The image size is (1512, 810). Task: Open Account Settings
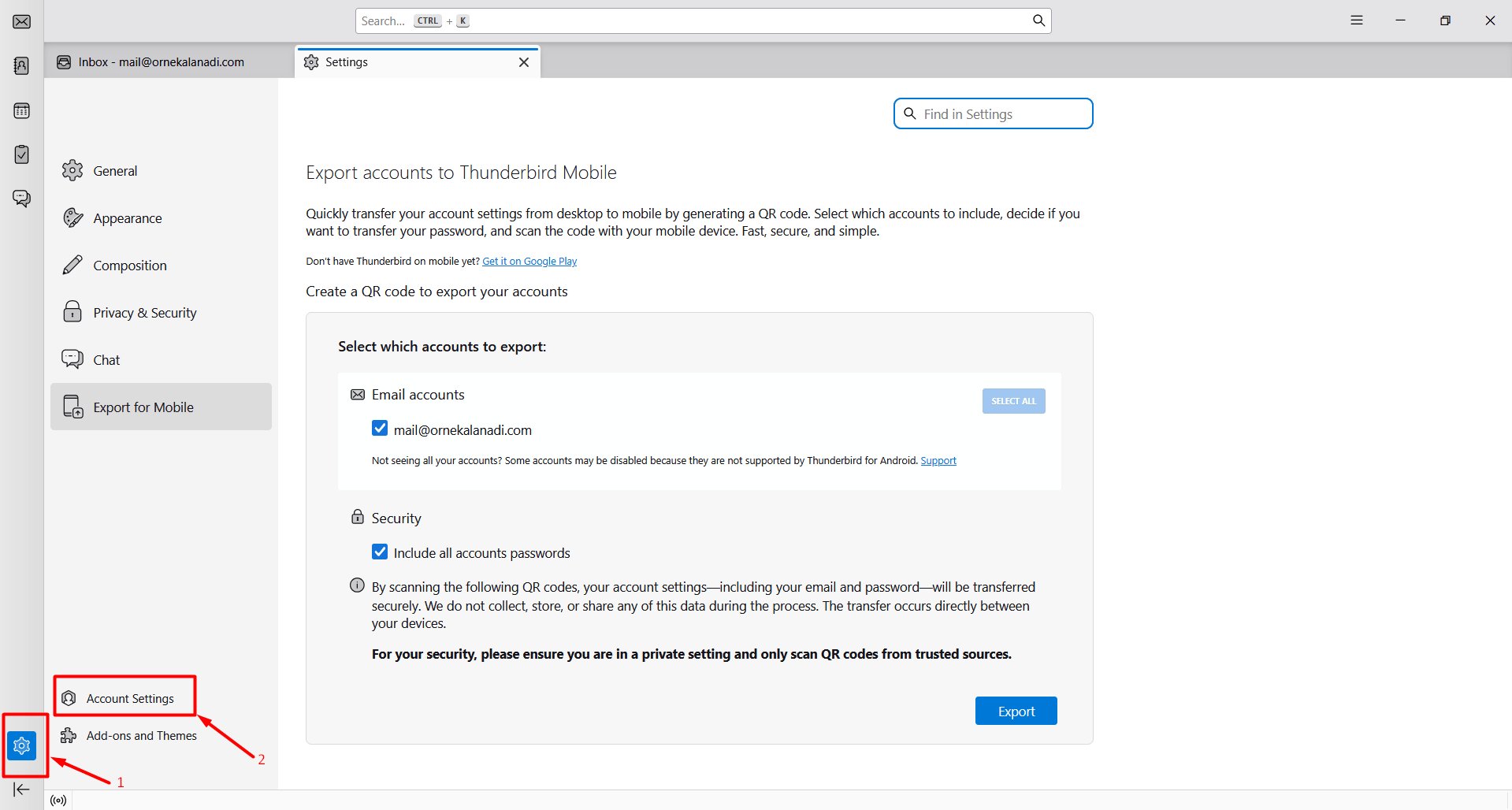tap(130, 699)
